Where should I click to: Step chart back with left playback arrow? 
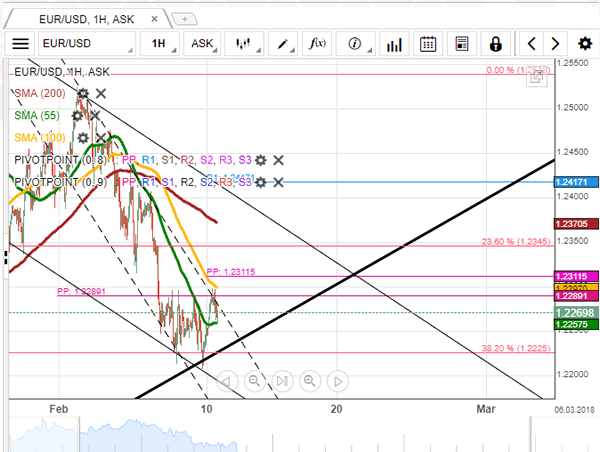coord(227,381)
